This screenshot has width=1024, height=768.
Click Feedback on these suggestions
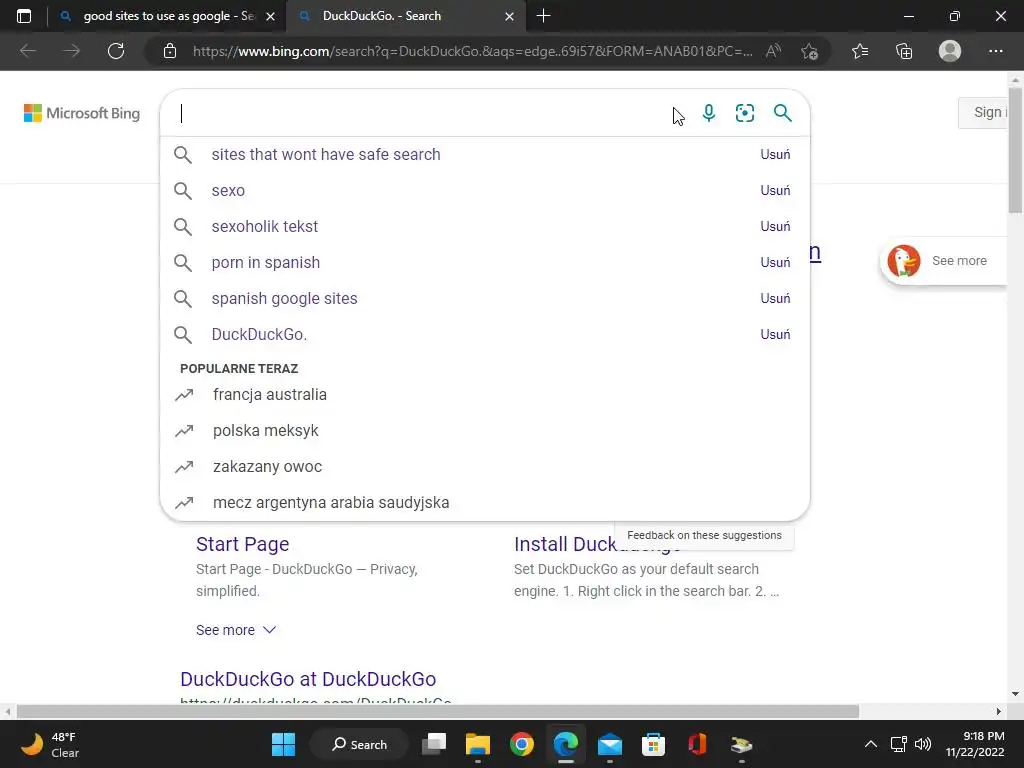tap(704, 536)
